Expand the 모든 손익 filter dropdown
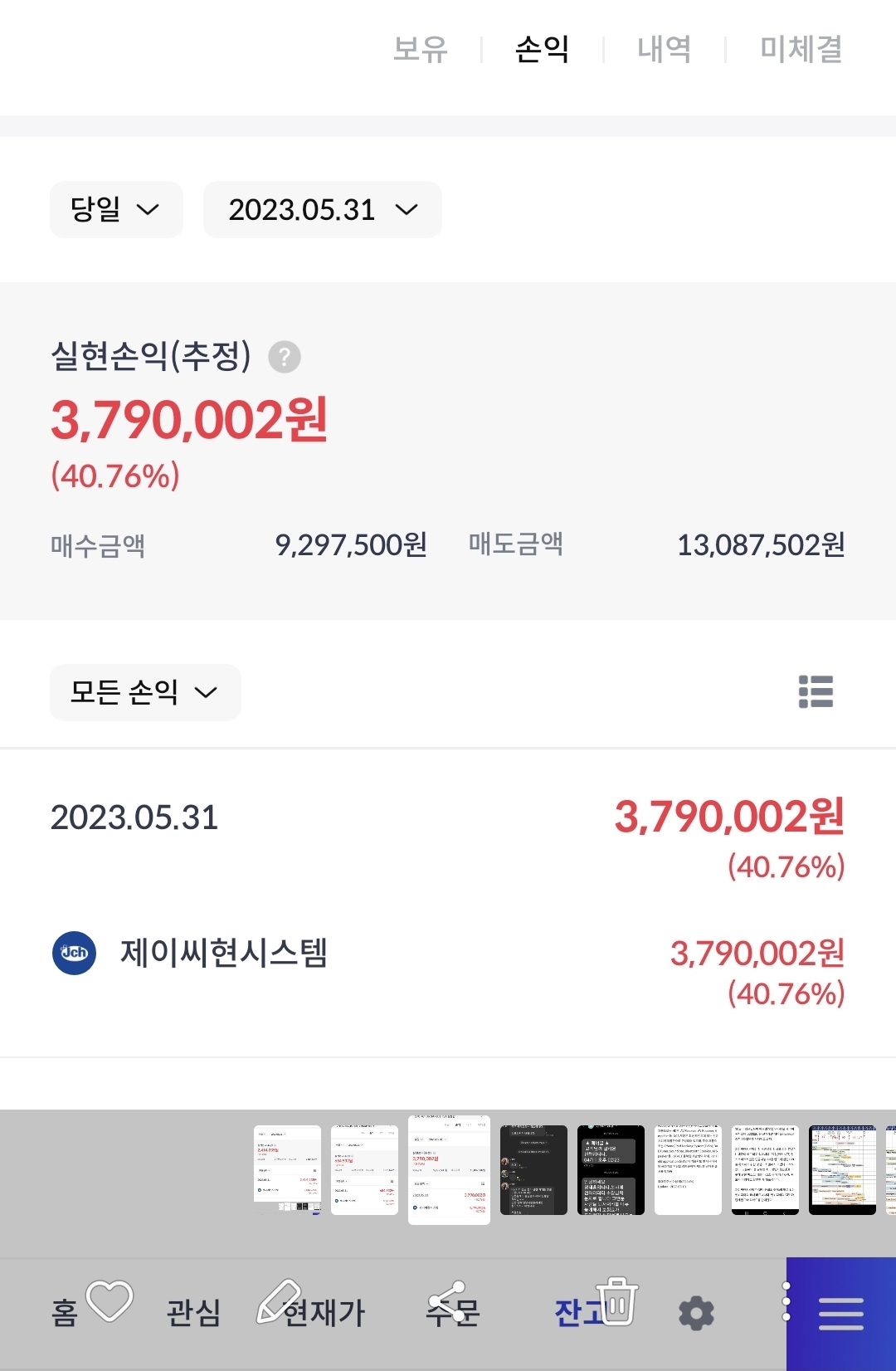 coord(145,692)
